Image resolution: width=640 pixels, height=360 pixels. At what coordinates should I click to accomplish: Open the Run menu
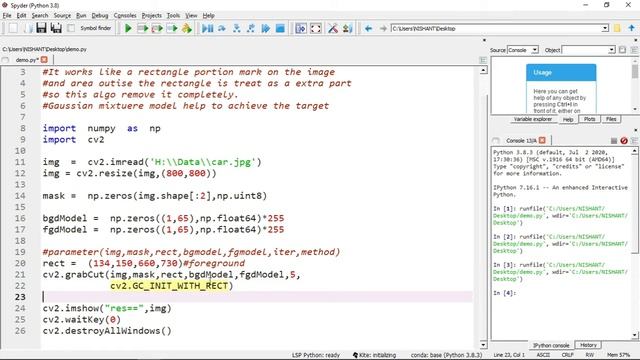(x=81, y=16)
